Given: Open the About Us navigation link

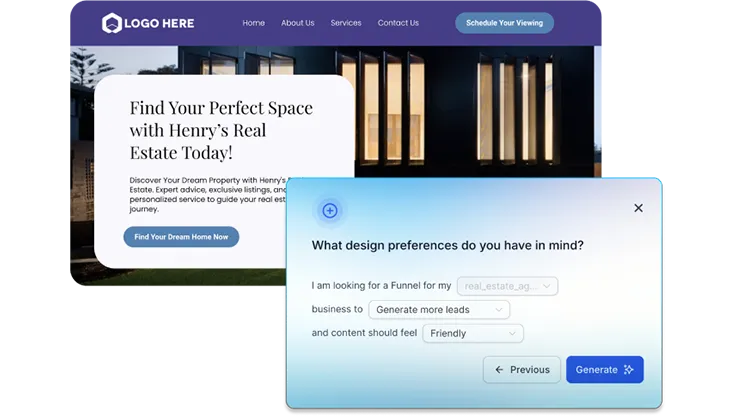Looking at the screenshot, I should coord(297,23).
